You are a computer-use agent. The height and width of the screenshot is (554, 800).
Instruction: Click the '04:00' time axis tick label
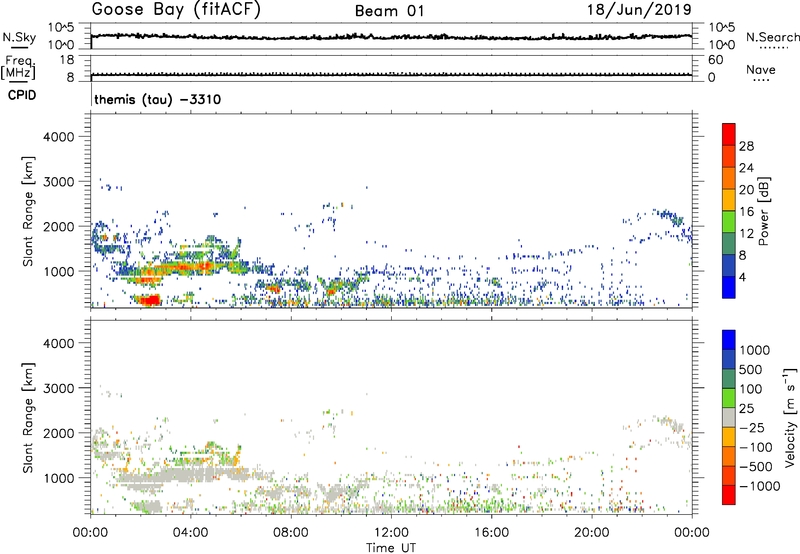[191, 533]
